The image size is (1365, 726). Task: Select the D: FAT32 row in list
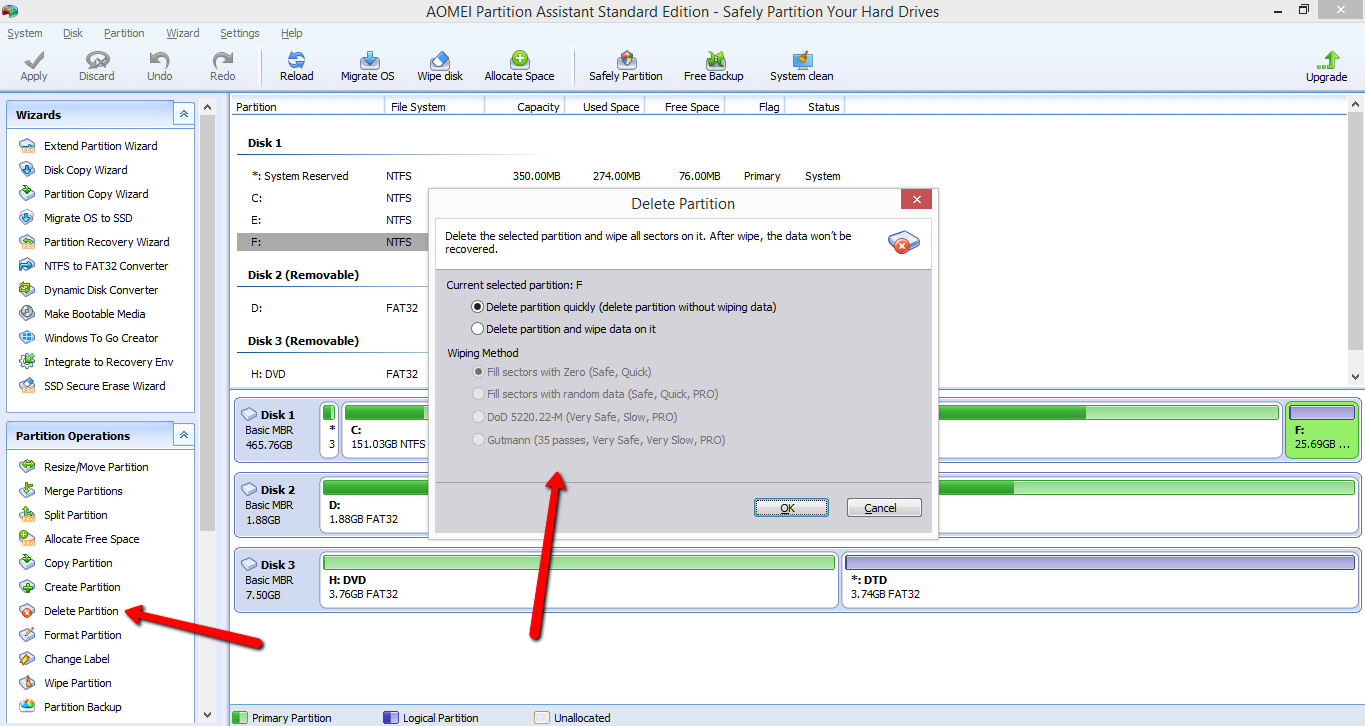333,308
